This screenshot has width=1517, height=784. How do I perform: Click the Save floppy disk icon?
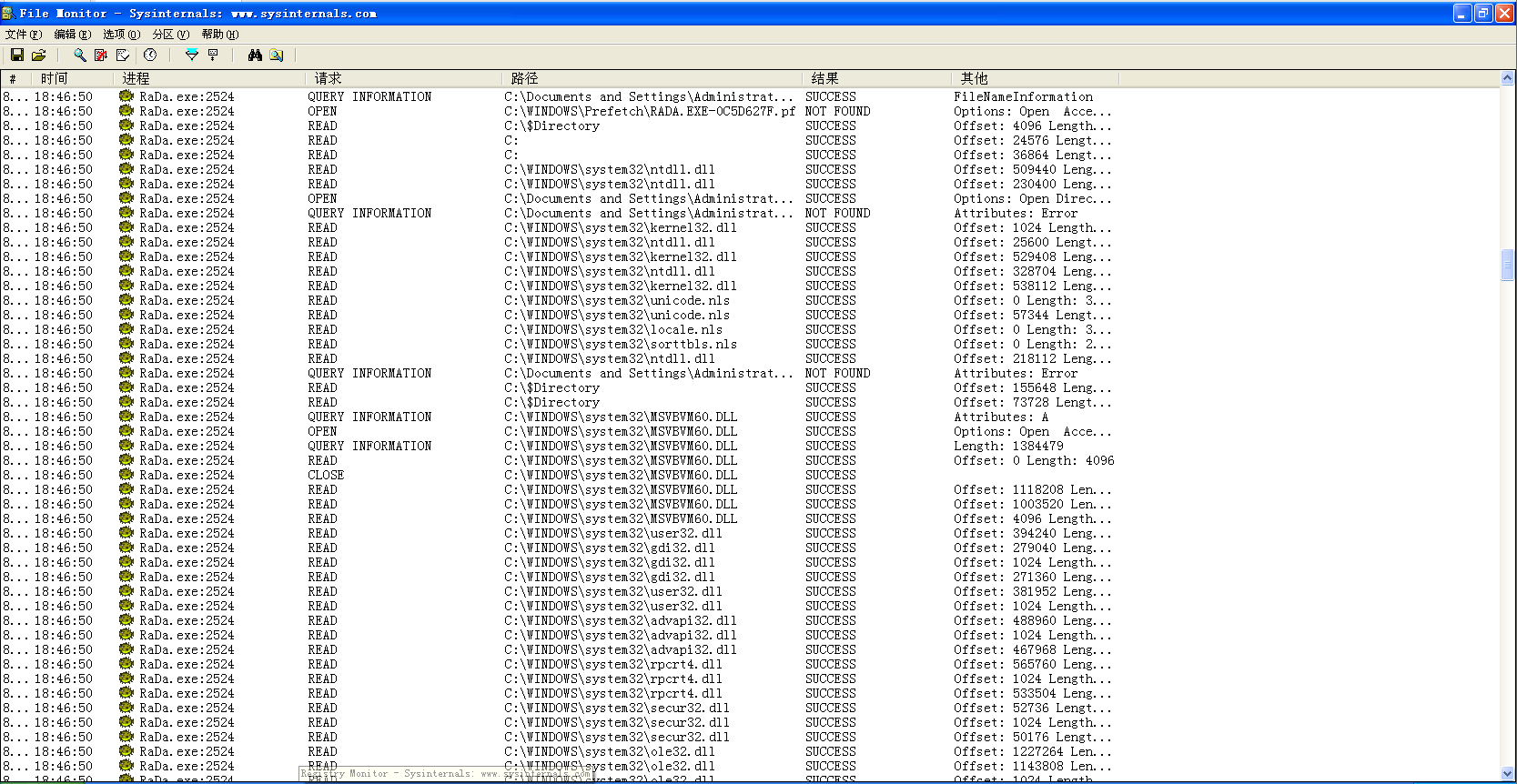[16, 55]
